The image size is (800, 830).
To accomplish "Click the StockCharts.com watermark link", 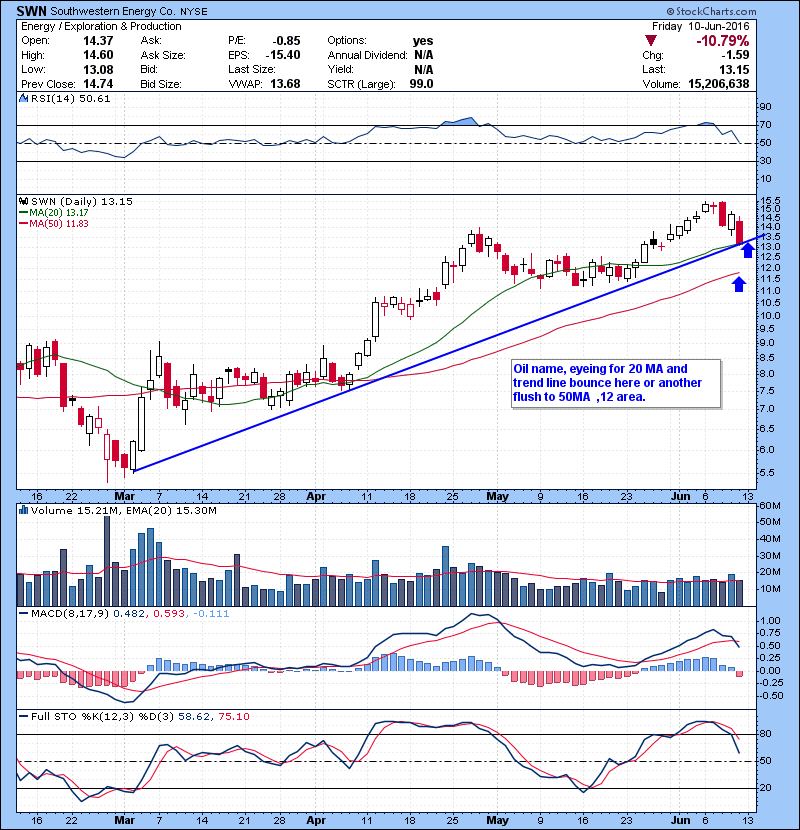I will pyautogui.click(x=711, y=11).
